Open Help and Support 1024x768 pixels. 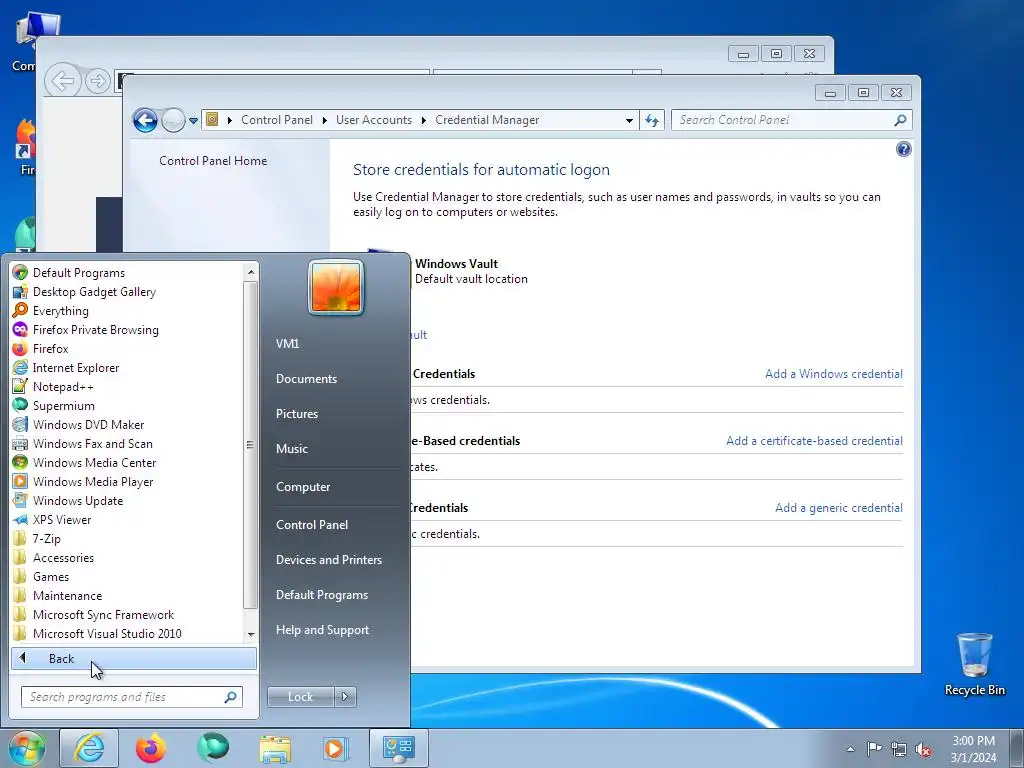point(322,630)
